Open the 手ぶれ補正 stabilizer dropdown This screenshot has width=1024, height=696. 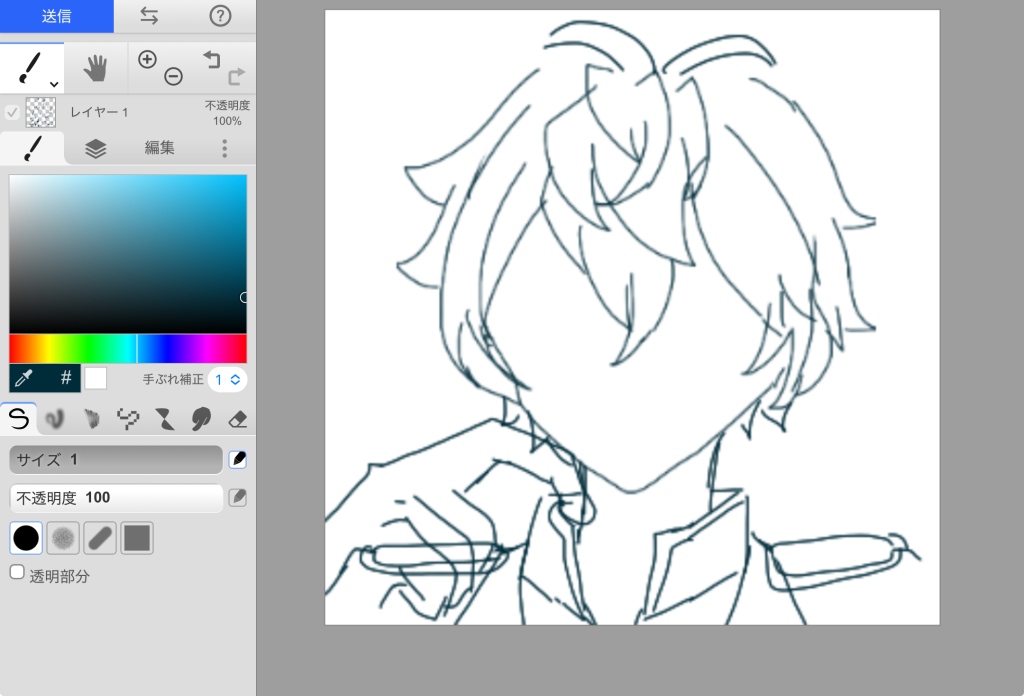tap(227, 379)
